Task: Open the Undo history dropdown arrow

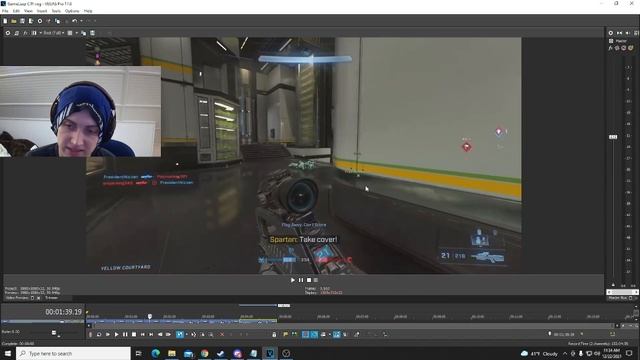Action: (x=81, y=21)
